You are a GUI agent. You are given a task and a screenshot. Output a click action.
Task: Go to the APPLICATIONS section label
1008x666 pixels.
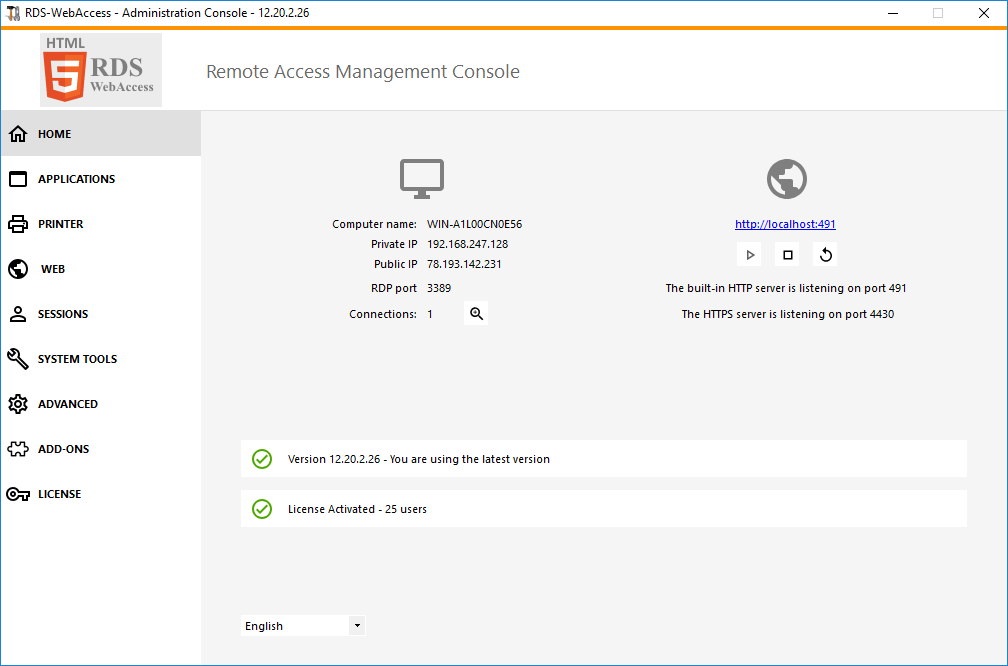76,179
